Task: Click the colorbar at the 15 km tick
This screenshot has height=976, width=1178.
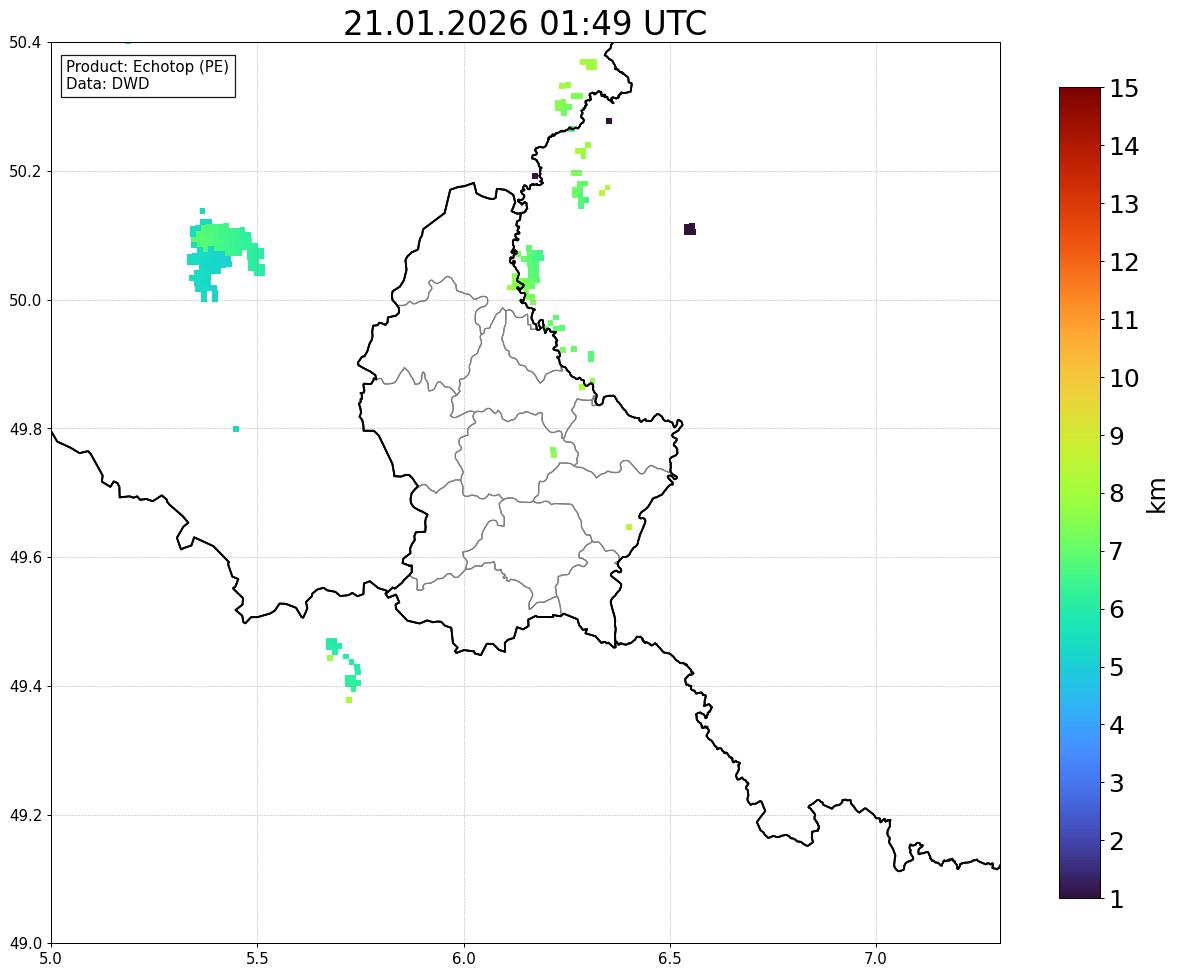Action: 1080,89
